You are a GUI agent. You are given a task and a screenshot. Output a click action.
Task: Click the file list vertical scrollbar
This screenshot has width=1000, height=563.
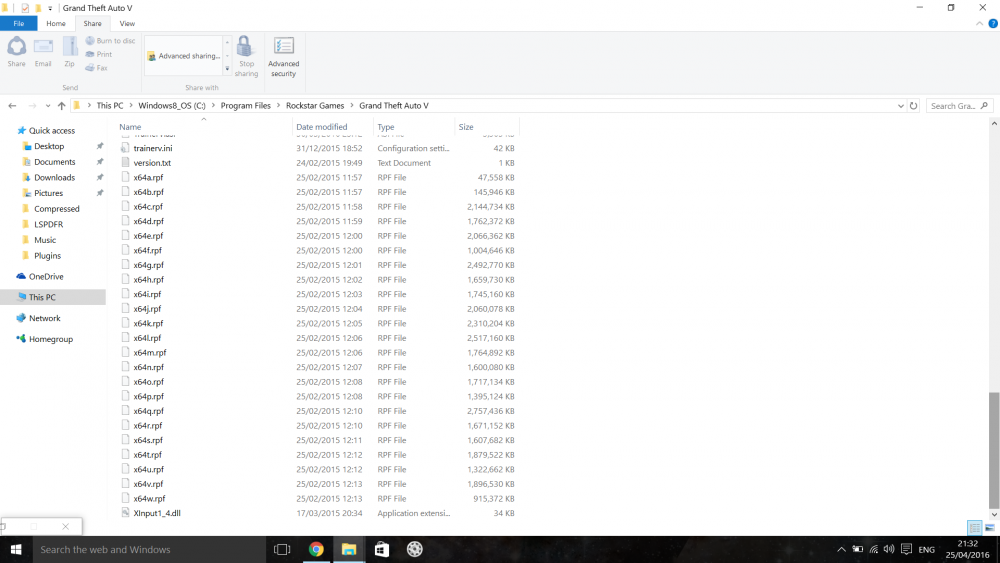[x=994, y=450]
